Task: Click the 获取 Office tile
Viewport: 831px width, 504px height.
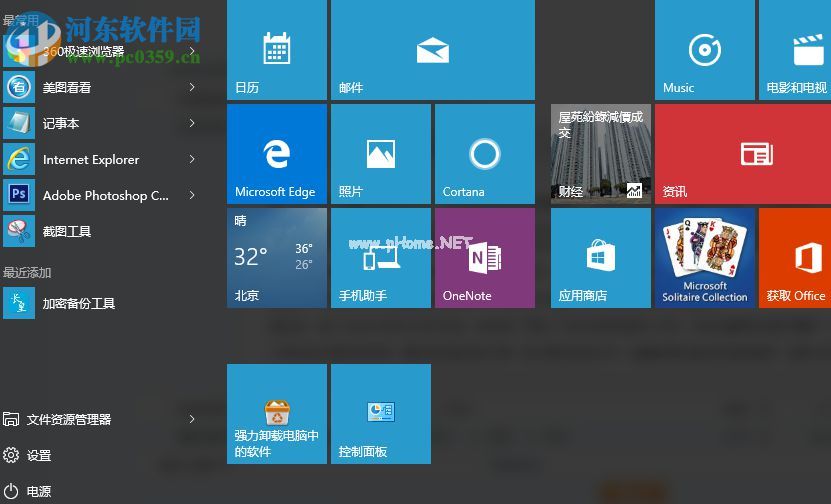Action: (795, 258)
